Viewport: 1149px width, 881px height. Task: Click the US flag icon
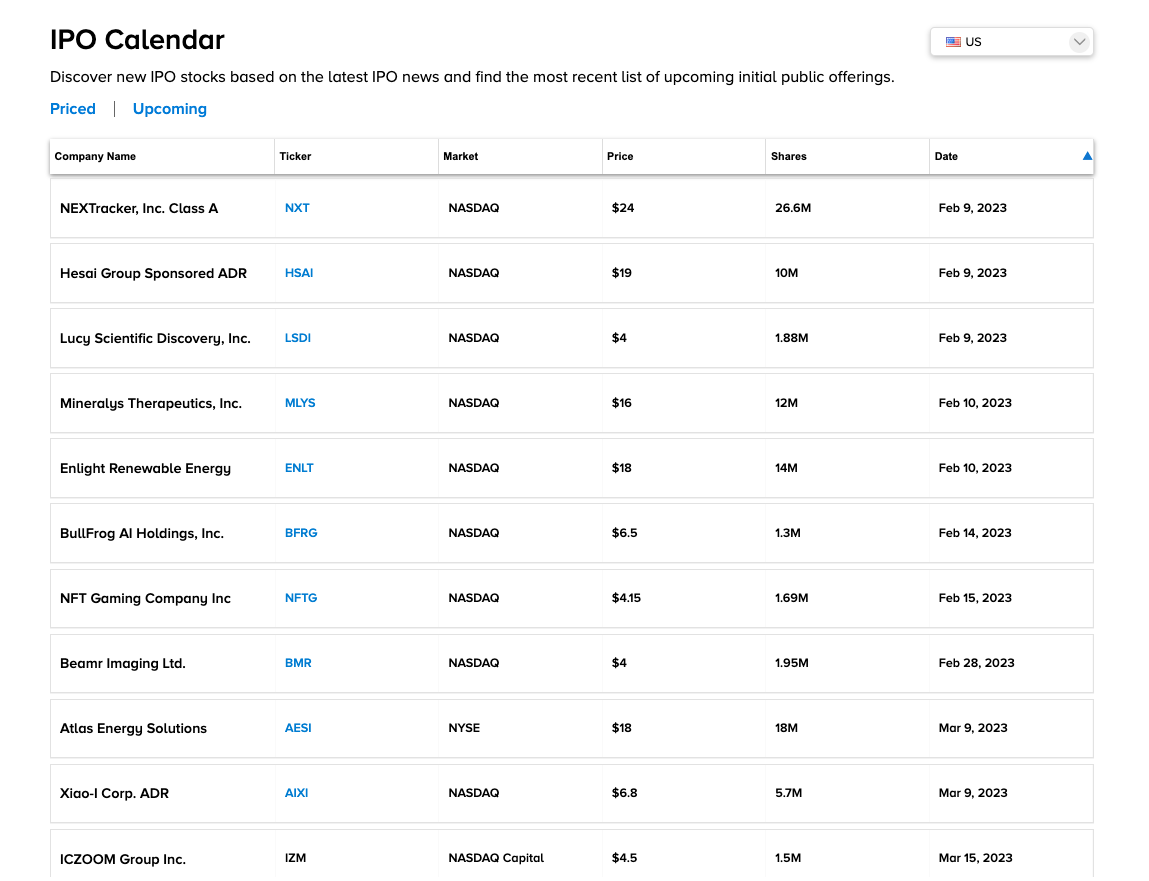click(953, 42)
